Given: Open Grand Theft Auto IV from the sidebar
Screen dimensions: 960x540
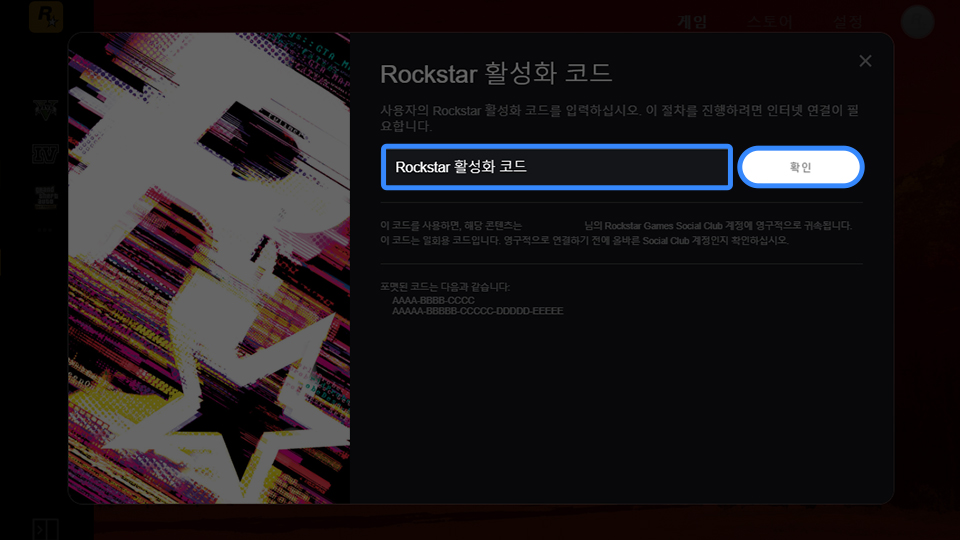Looking at the screenshot, I should (45, 154).
